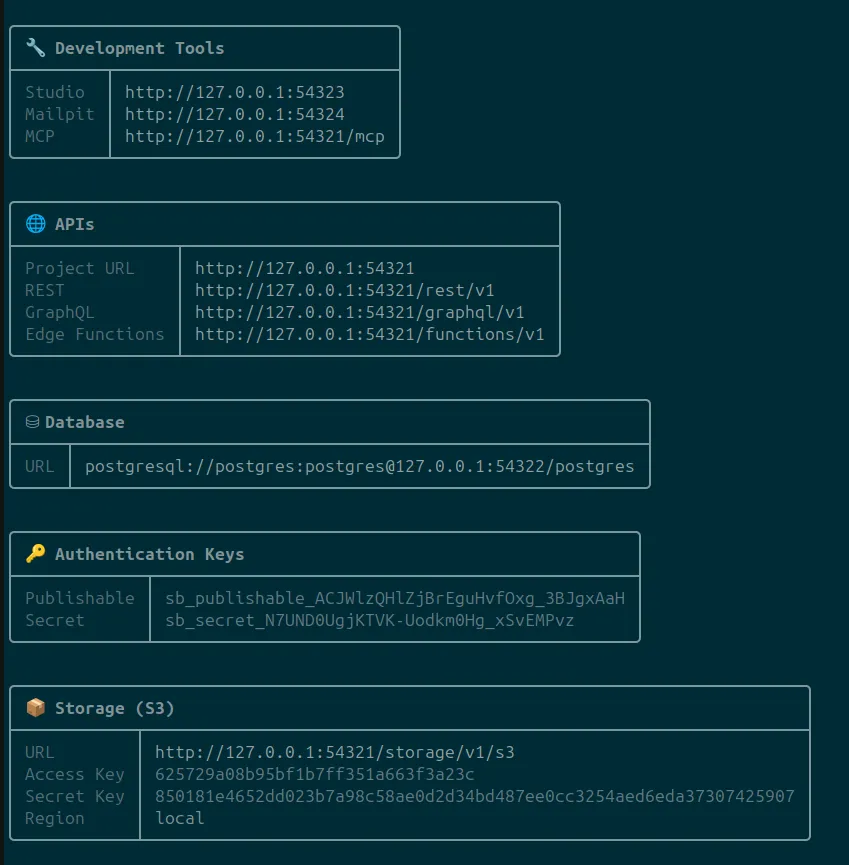Click the APIs section header
This screenshot has height=865, width=849.
(75, 224)
